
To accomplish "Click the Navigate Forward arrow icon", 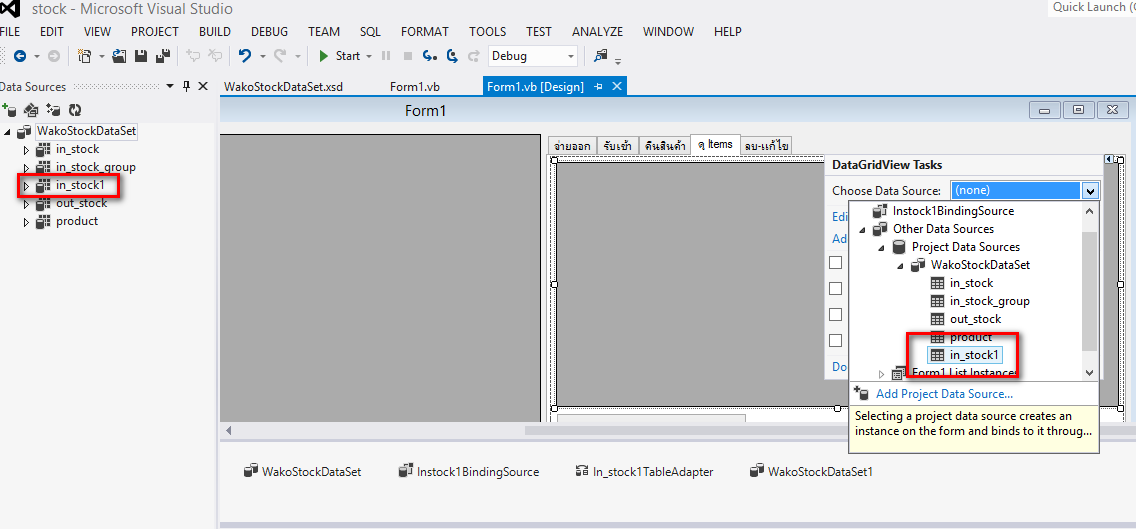I will click(x=54, y=56).
